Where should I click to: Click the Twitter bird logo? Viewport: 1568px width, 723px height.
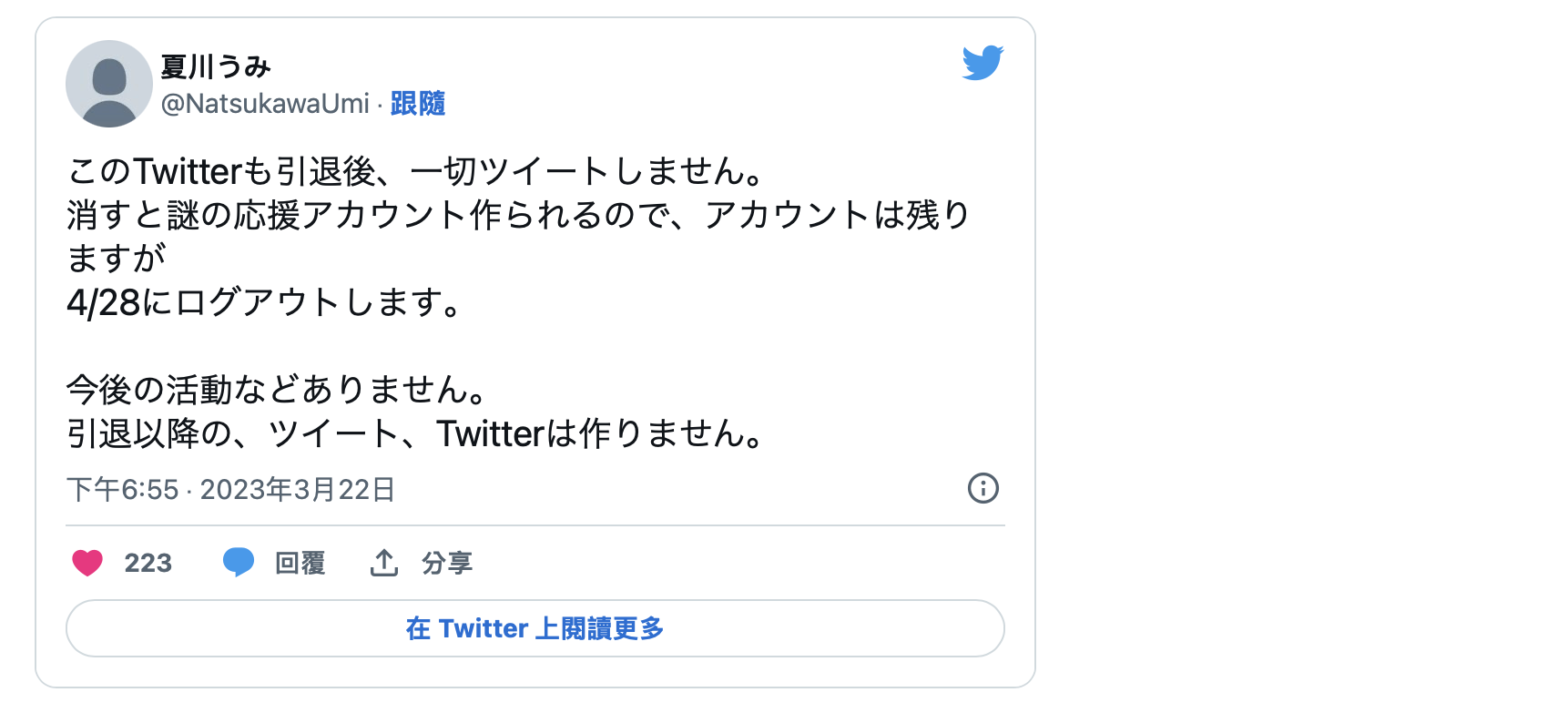pyautogui.click(x=983, y=63)
